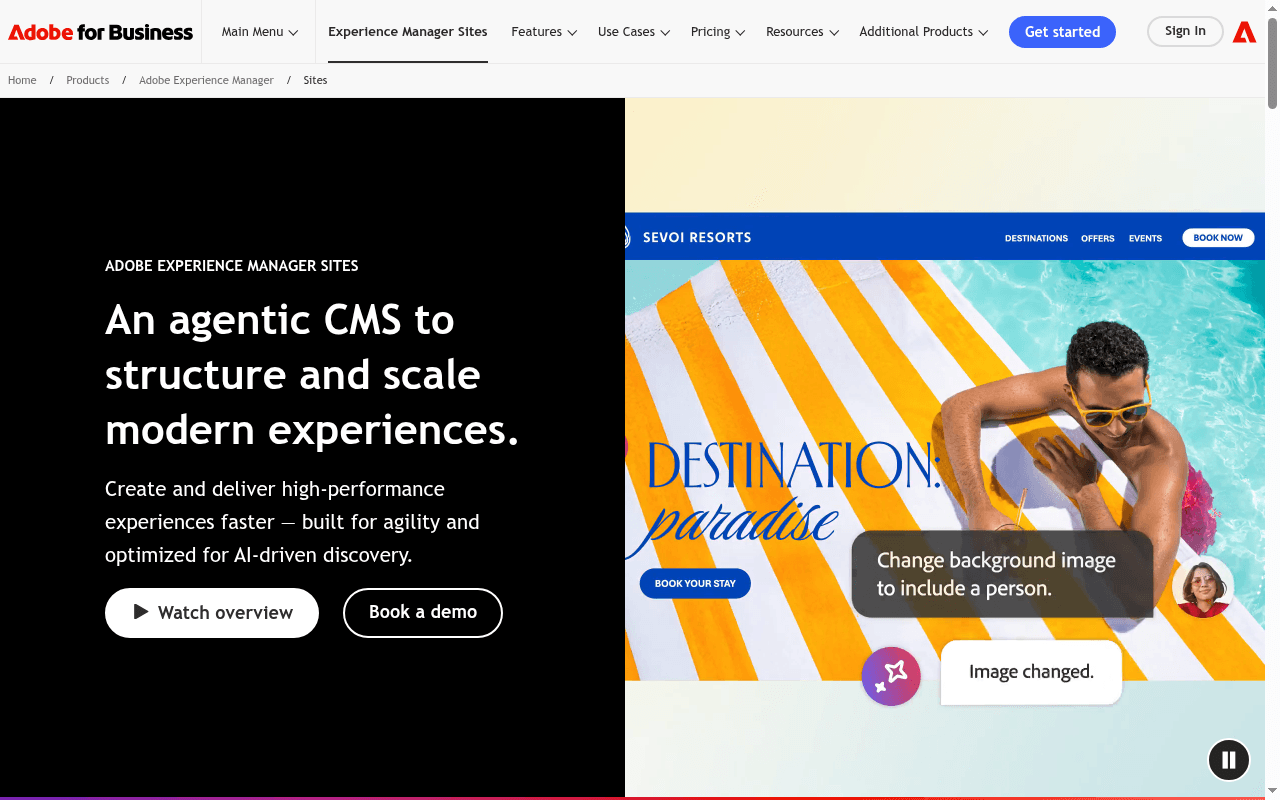Viewport: 1280px width, 800px height.
Task: Open Adobe Experience Manager breadcrumb link
Action: pos(206,80)
